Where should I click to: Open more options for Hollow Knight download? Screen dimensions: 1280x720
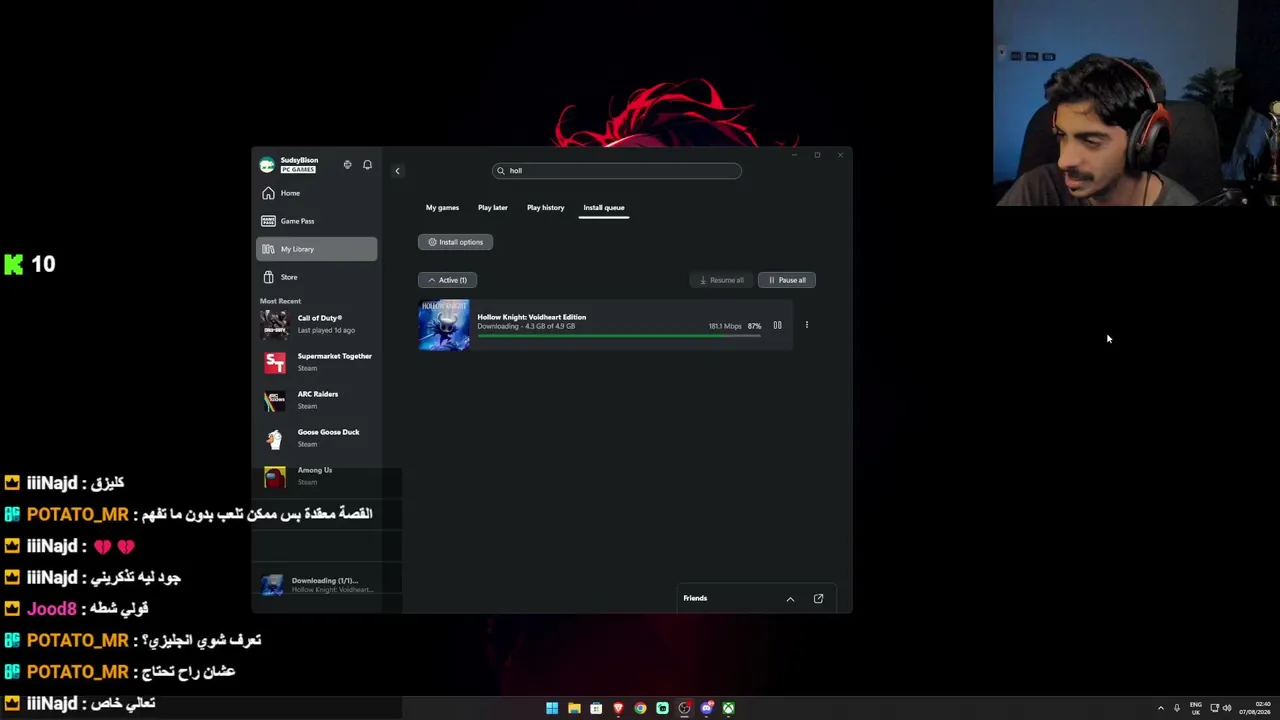[807, 325]
